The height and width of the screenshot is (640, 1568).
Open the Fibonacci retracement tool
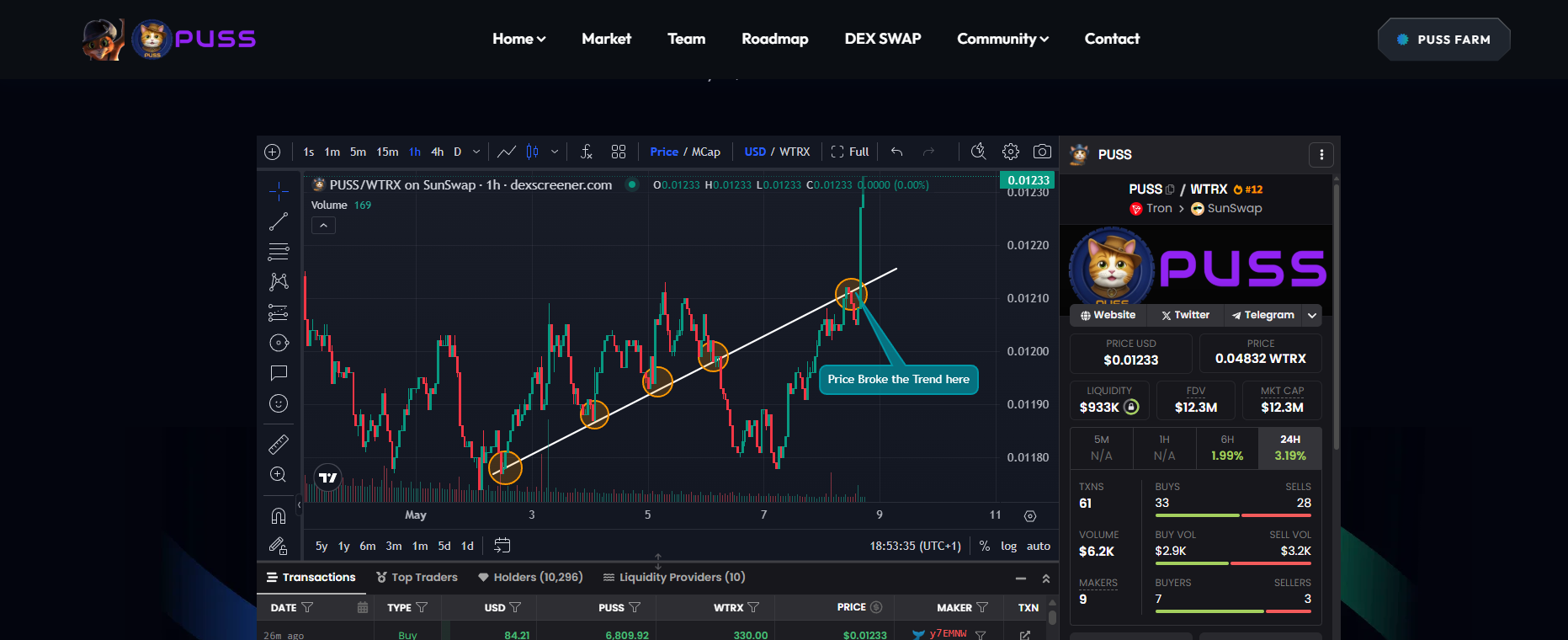(279, 252)
